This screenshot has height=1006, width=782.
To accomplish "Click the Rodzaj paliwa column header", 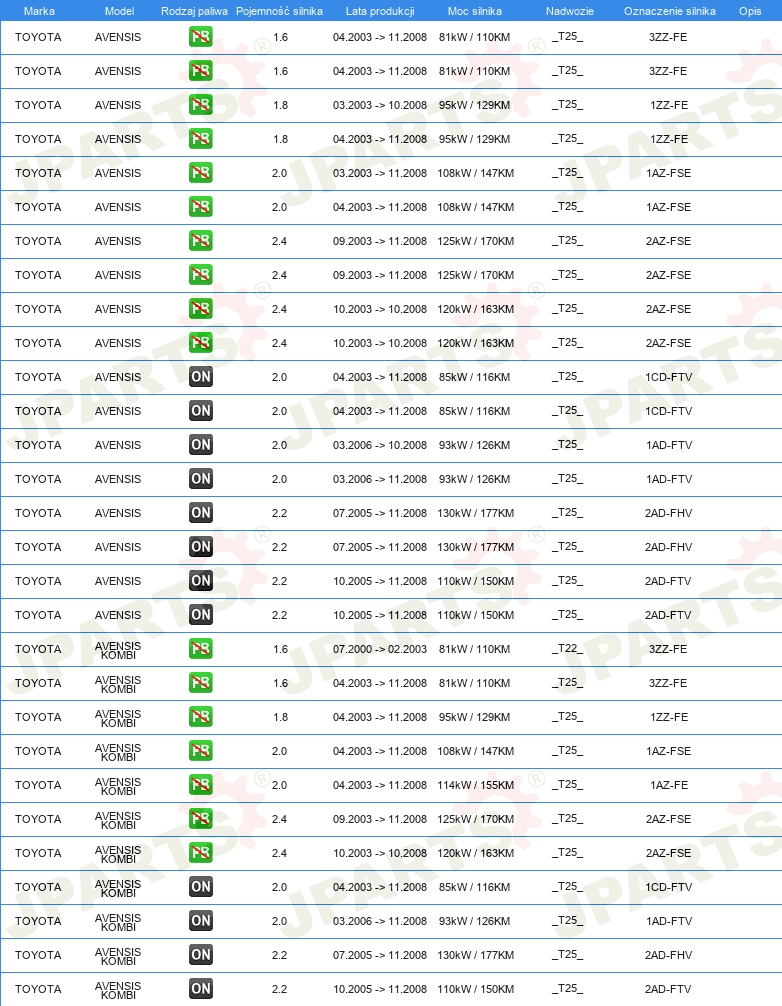I will 194,11.
